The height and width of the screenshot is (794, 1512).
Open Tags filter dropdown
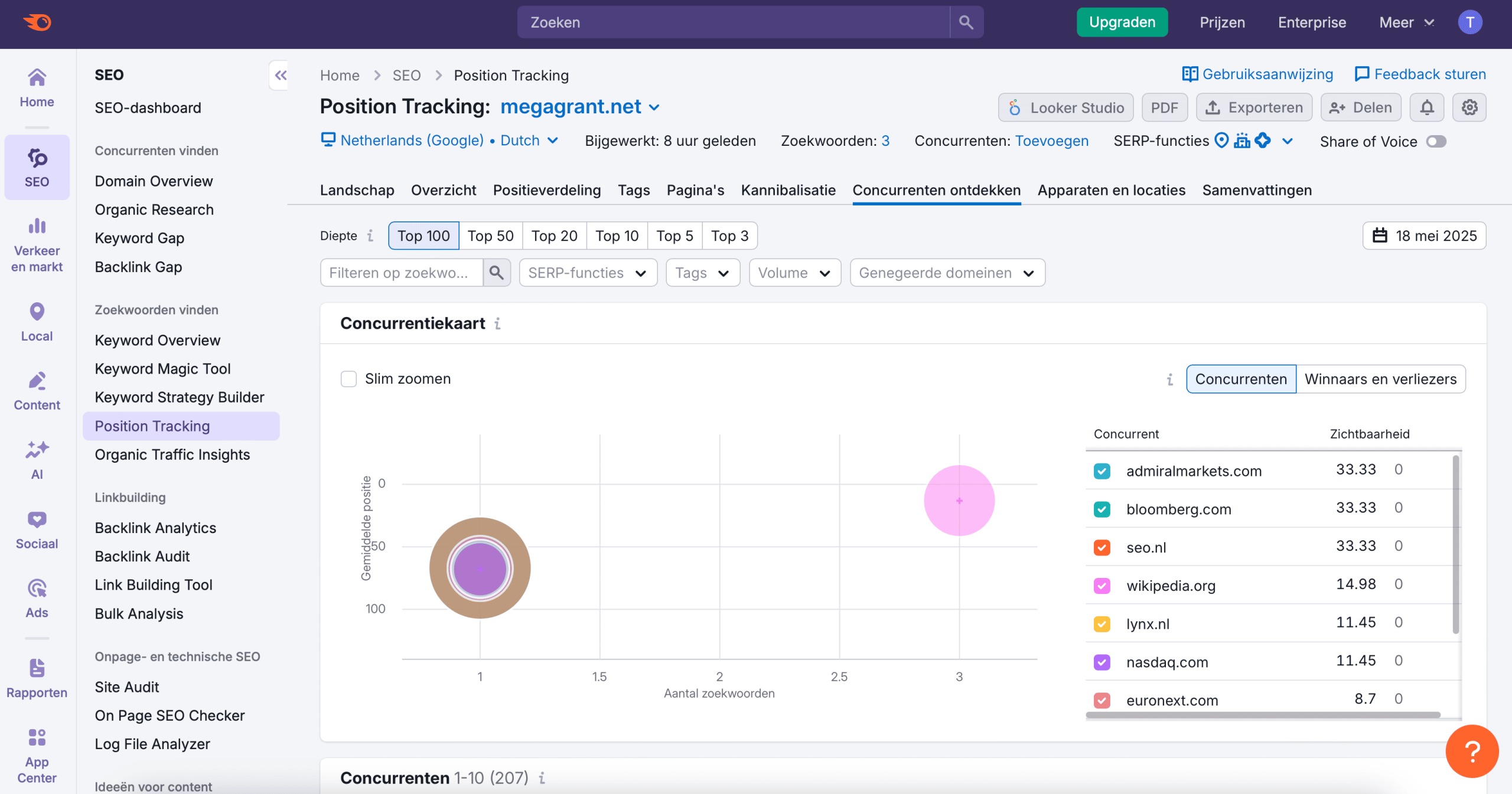click(703, 273)
